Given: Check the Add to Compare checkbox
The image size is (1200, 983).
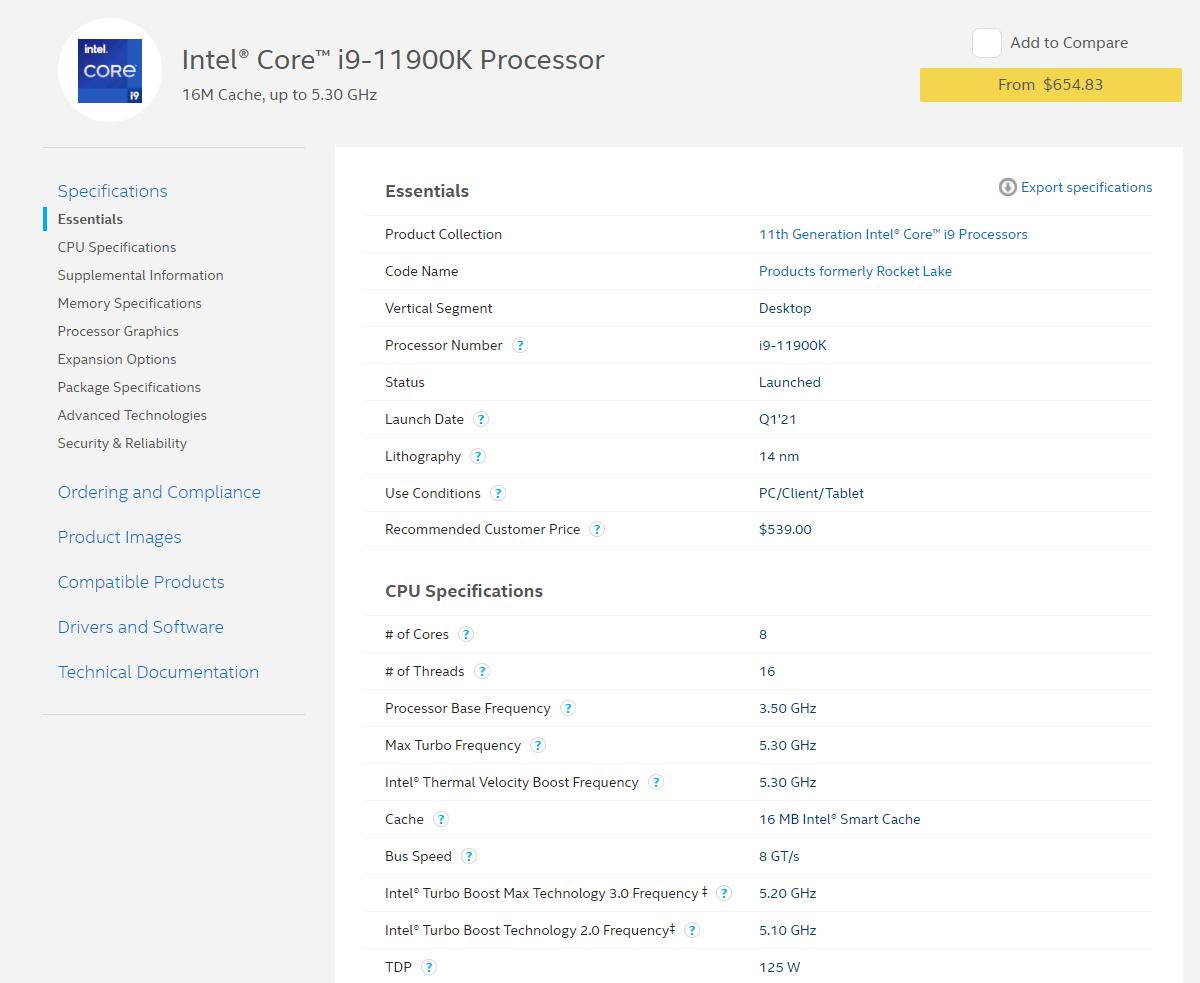Looking at the screenshot, I should pyautogui.click(x=987, y=43).
